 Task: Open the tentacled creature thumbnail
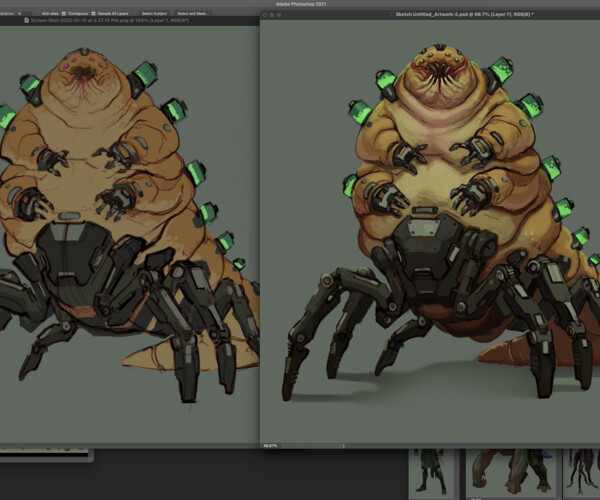[x=582, y=473]
